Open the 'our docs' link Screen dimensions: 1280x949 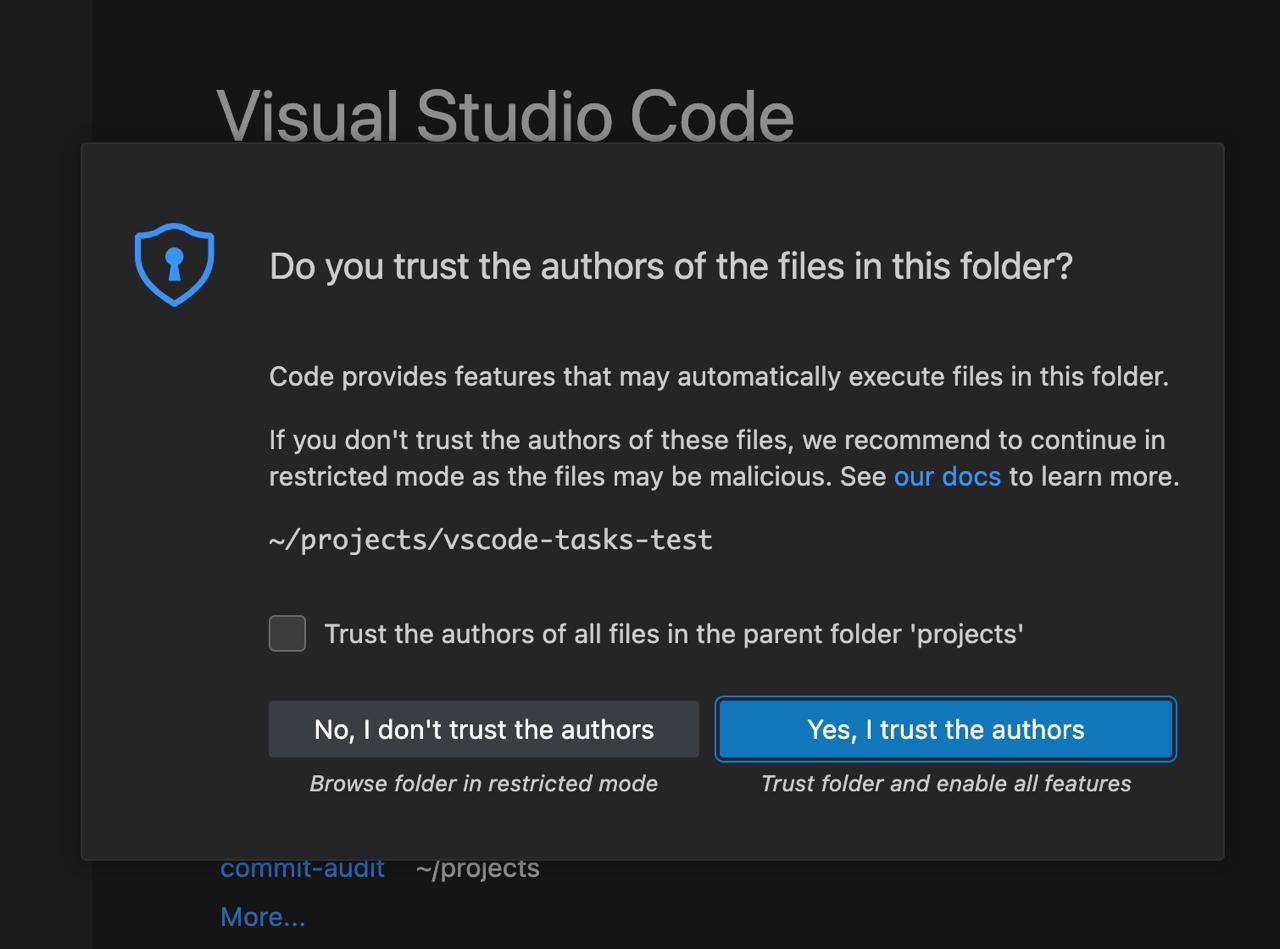[946, 476]
